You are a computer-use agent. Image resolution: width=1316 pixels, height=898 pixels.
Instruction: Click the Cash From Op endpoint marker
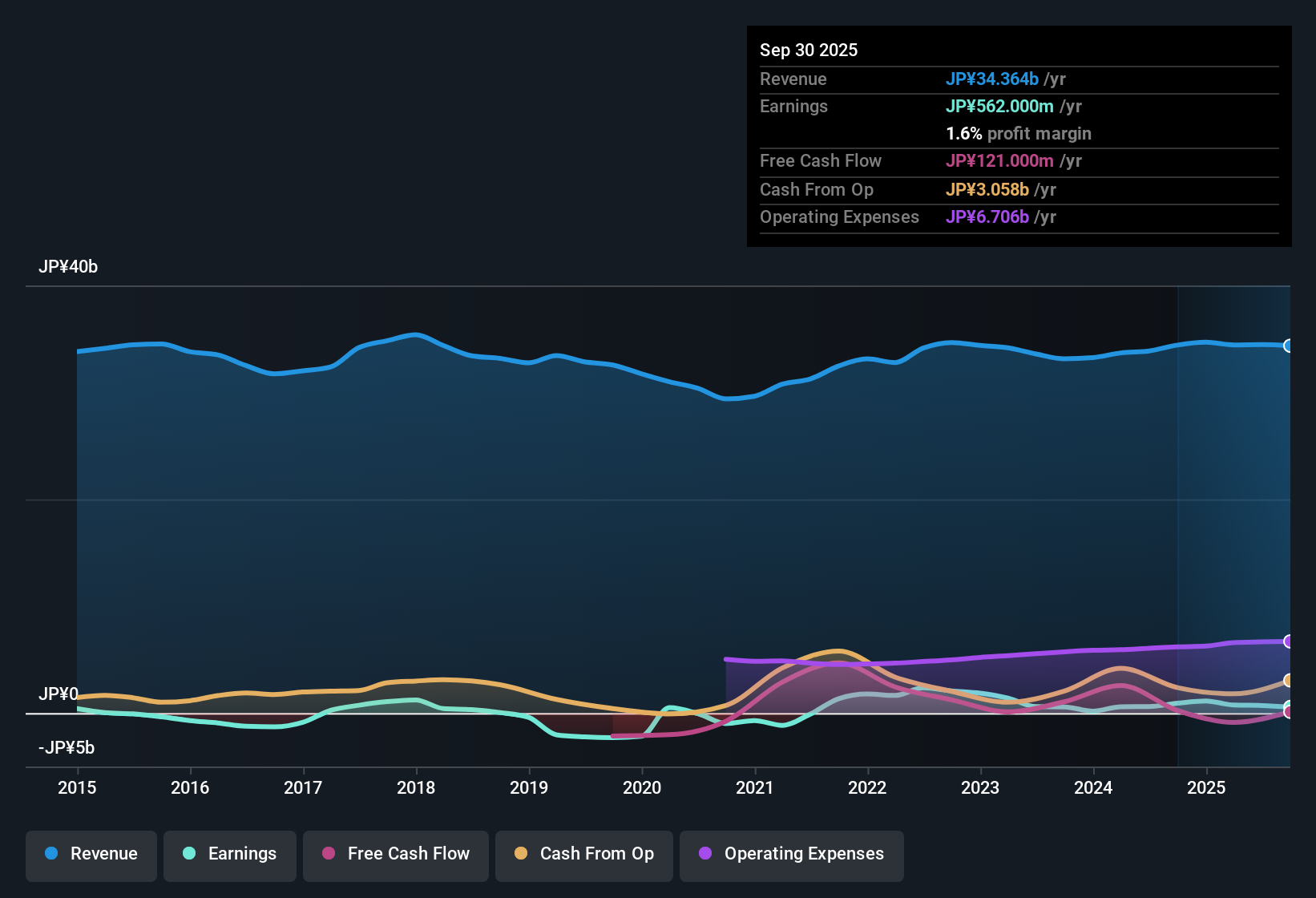1289,681
